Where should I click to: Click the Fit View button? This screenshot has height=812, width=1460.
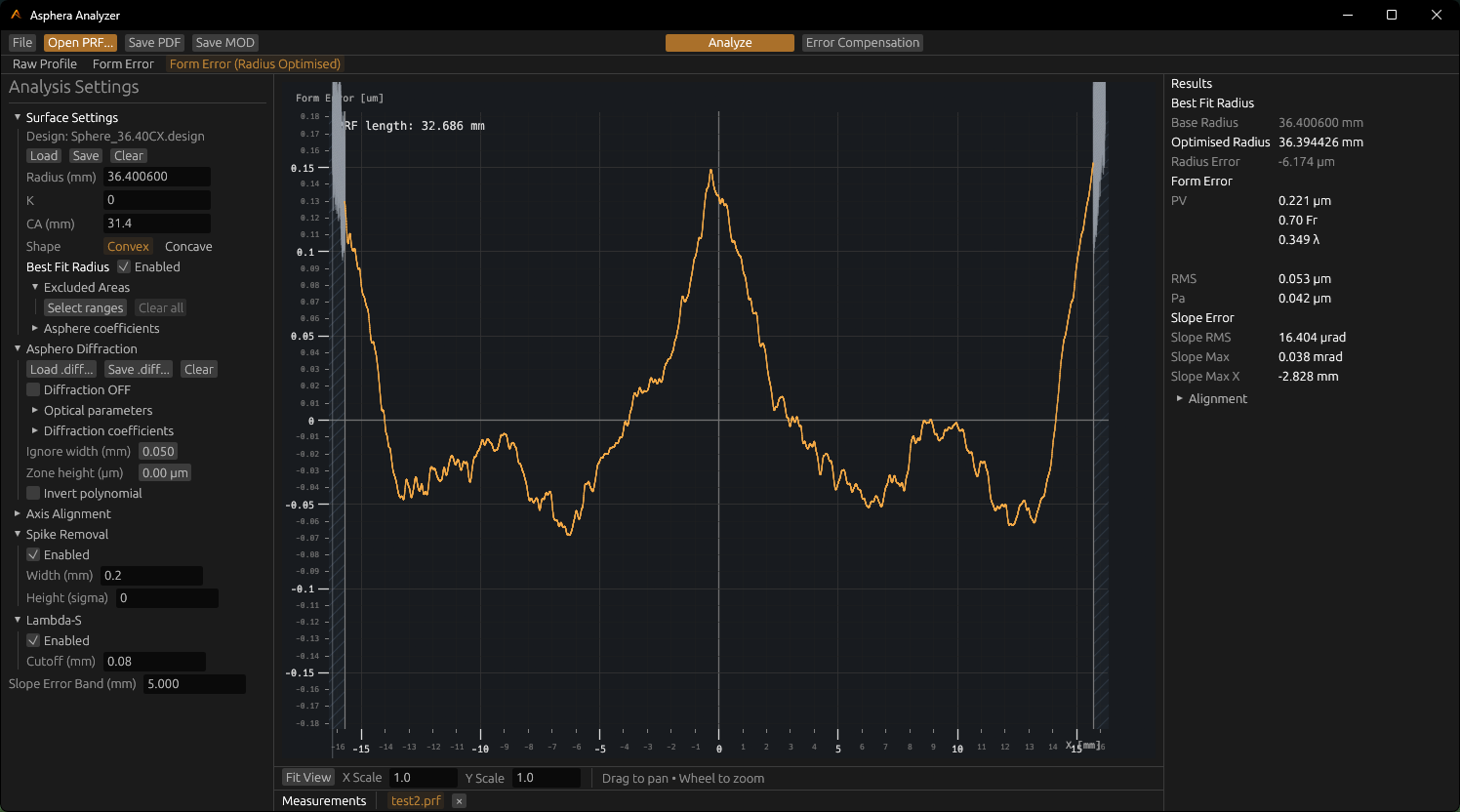pos(308,777)
